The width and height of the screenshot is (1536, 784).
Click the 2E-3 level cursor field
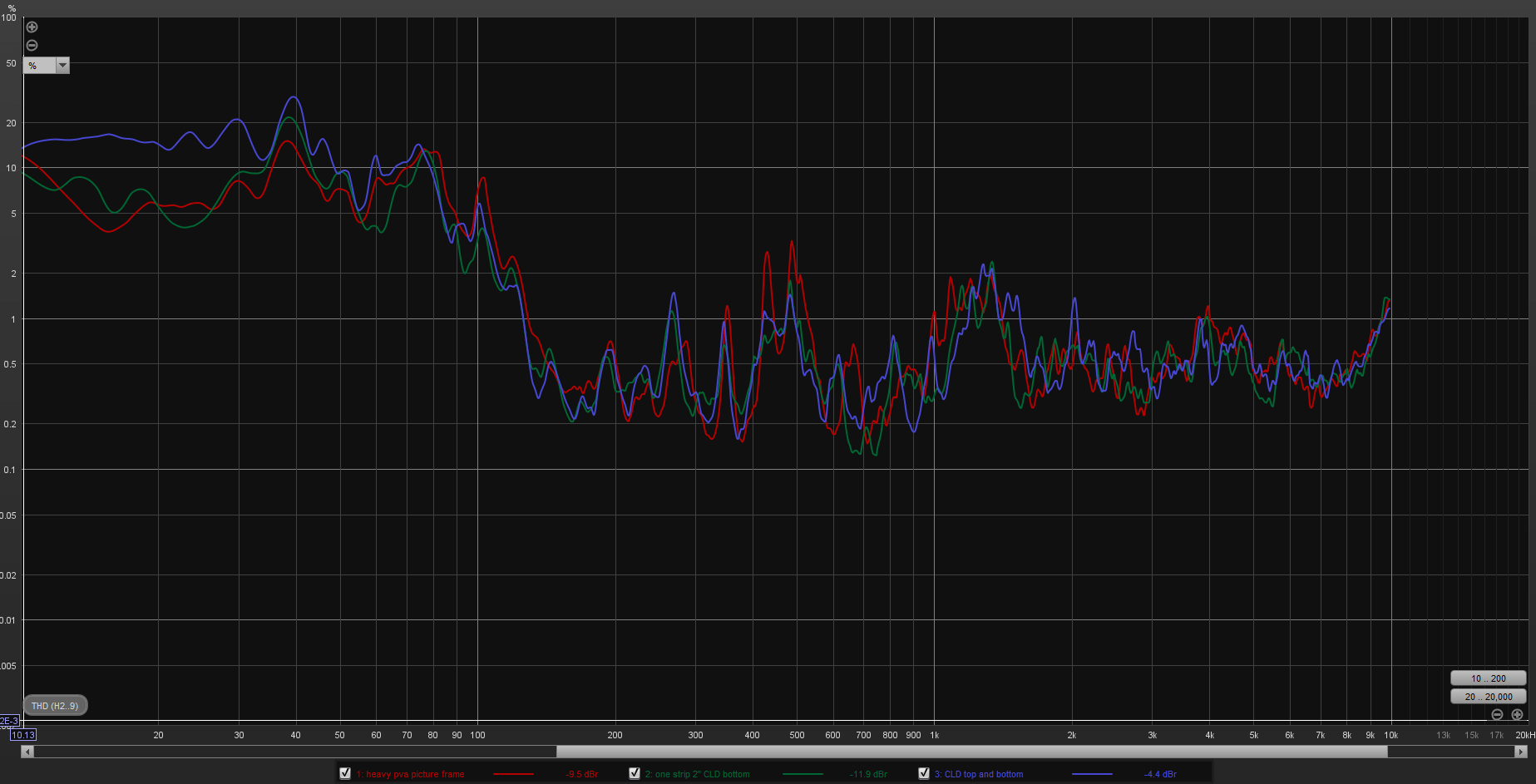9,721
